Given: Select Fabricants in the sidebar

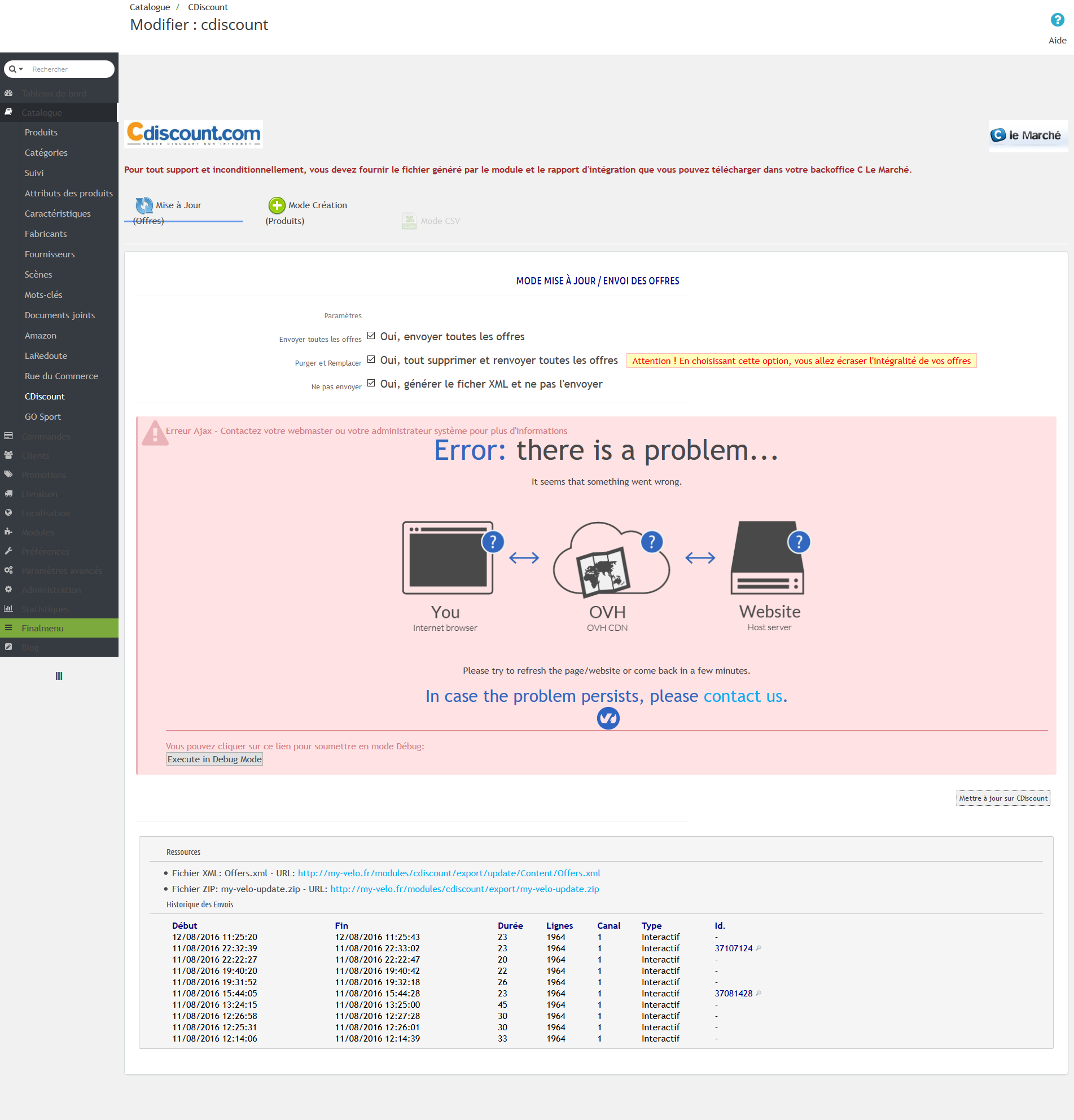Looking at the screenshot, I should (46, 234).
